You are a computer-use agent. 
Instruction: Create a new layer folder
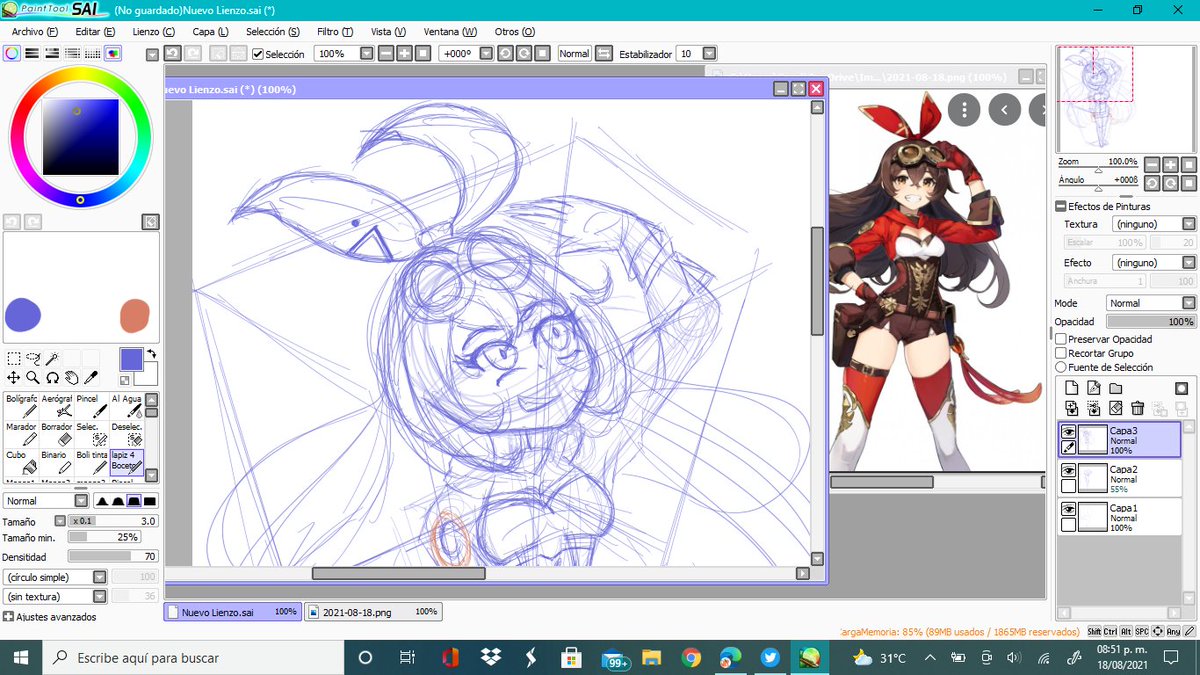click(x=1115, y=388)
